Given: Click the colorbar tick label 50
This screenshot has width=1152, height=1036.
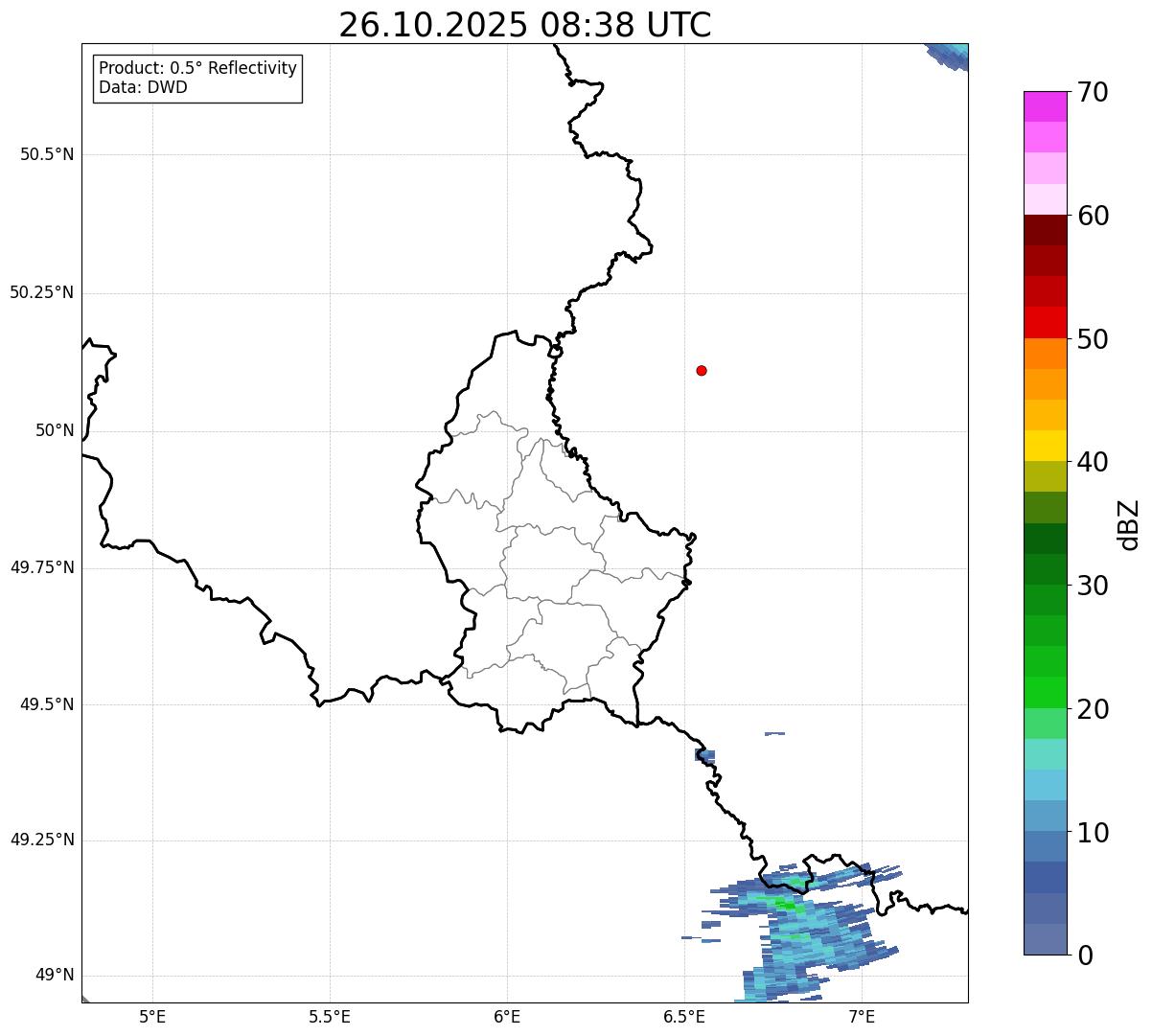Looking at the screenshot, I should click(x=1093, y=339).
